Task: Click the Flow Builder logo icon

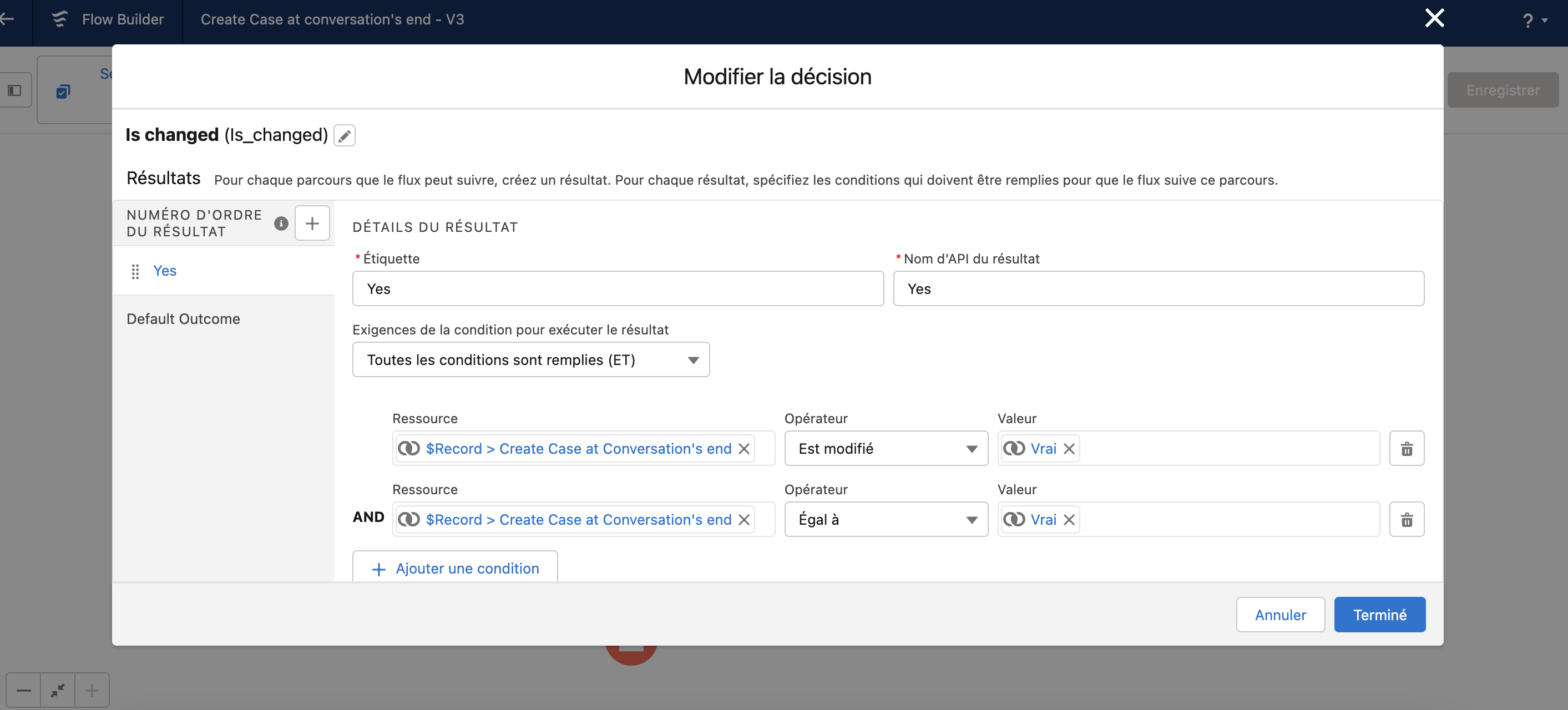Action: click(x=60, y=19)
